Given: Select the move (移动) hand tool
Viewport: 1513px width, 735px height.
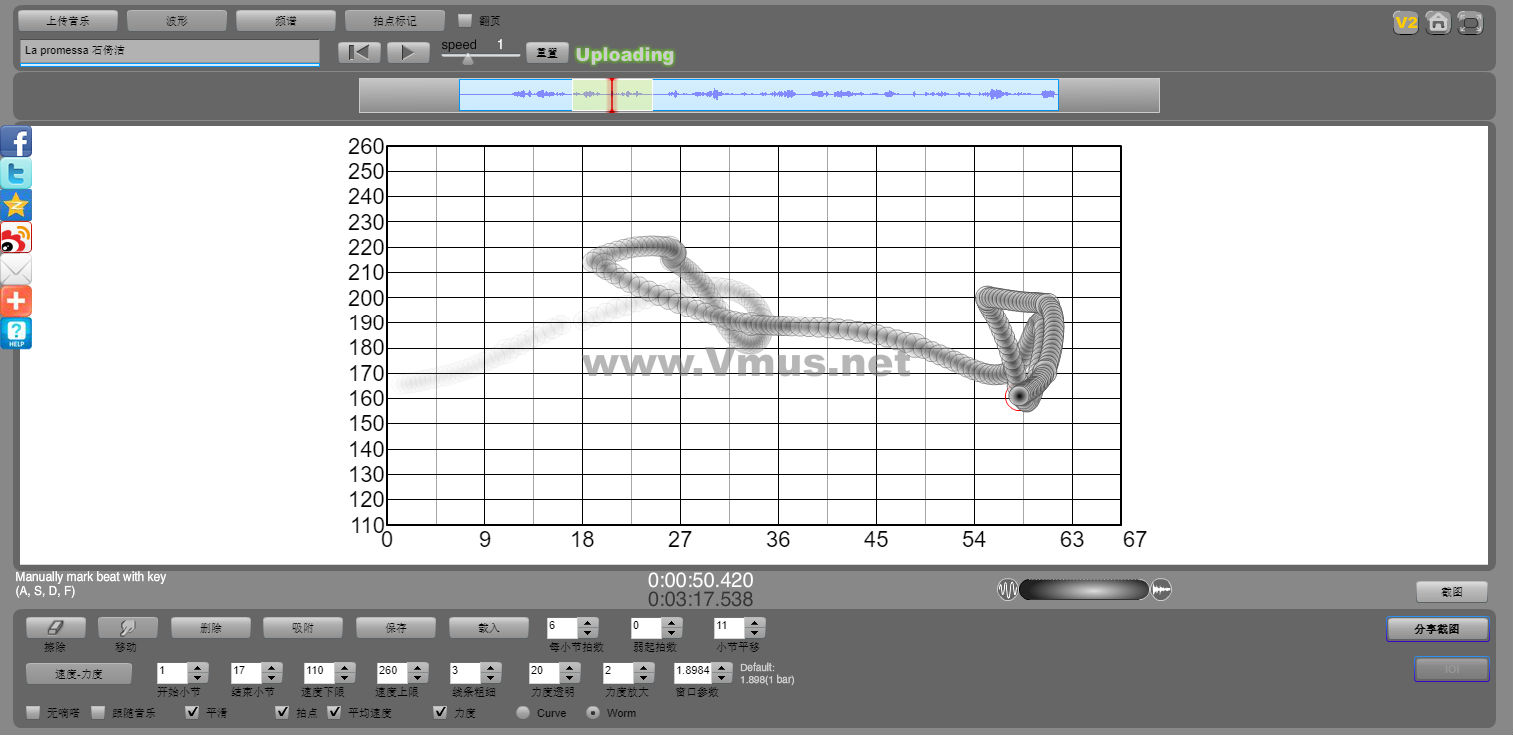Looking at the screenshot, I should click(x=126, y=628).
